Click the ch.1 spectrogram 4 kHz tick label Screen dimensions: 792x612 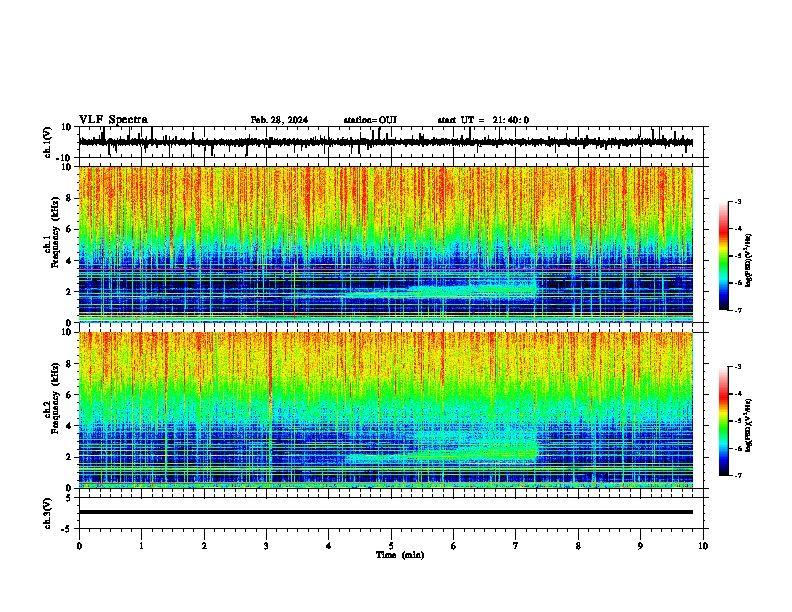click(x=69, y=261)
